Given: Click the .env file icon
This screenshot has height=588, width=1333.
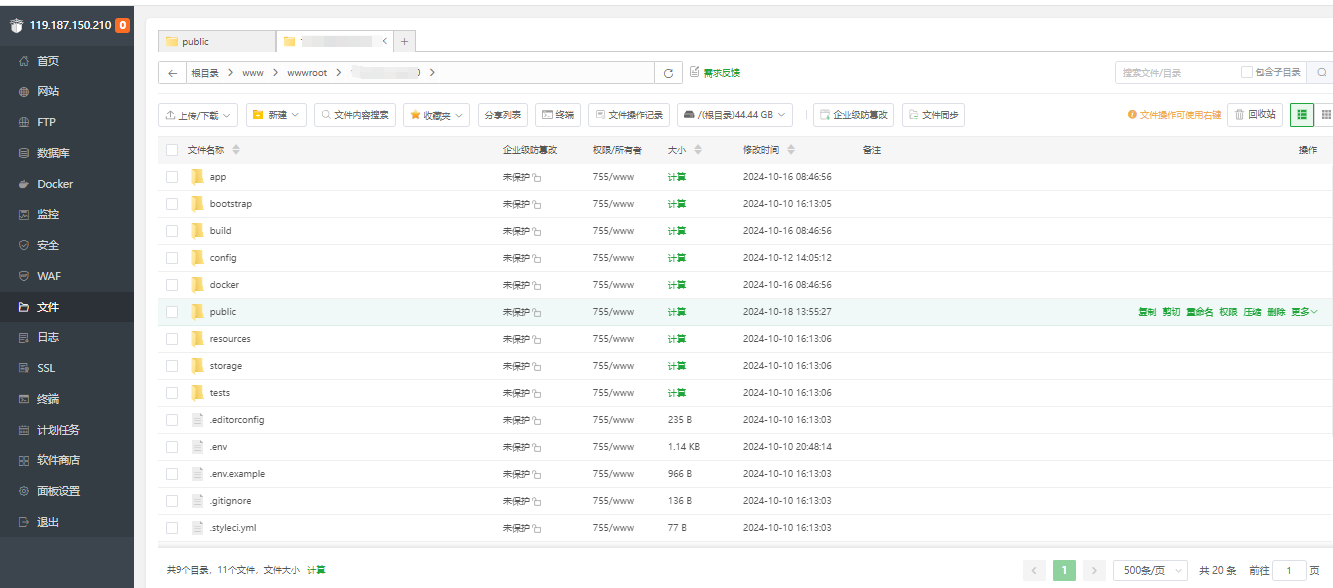Looking at the screenshot, I should pos(198,446).
